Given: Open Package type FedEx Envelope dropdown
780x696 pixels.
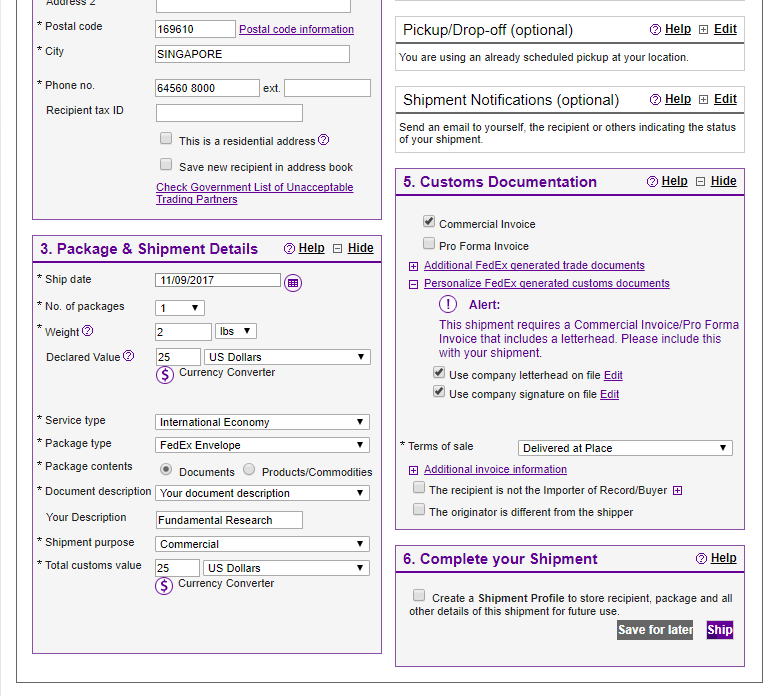Looking at the screenshot, I should click(262, 445).
